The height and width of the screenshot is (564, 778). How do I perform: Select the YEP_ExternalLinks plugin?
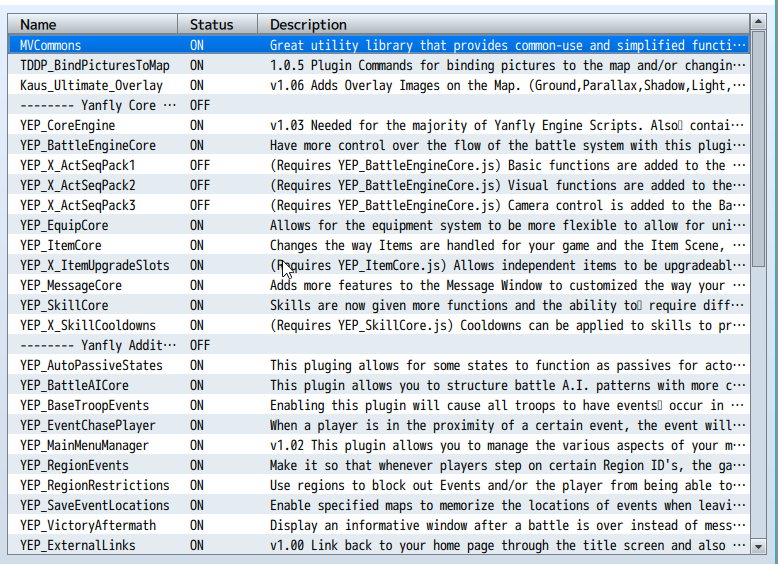coord(379,545)
